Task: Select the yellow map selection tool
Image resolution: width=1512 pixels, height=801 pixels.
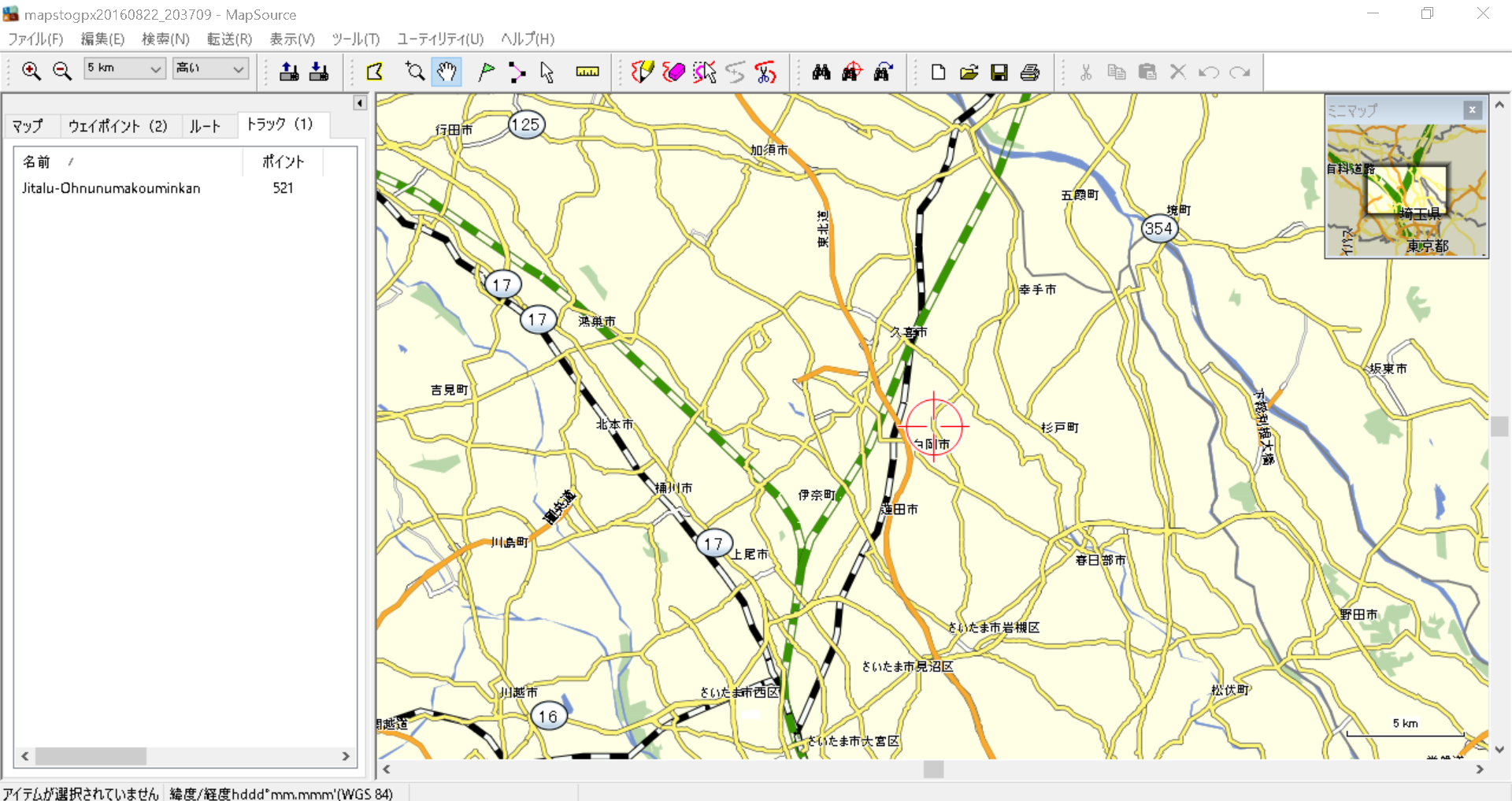Action: coord(375,72)
